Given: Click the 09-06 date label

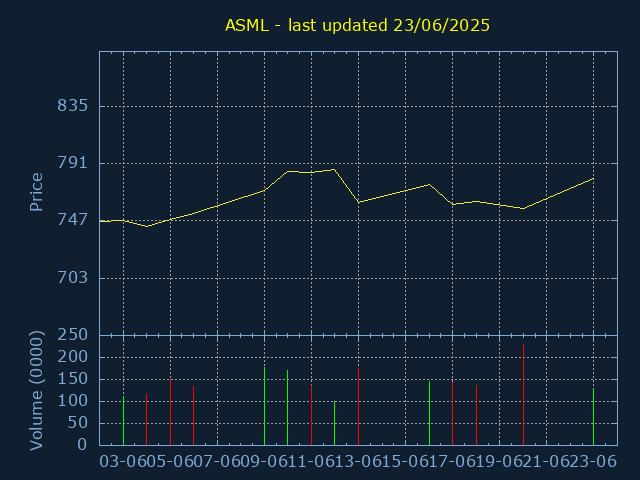Looking at the screenshot, I should (x=264, y=462).
